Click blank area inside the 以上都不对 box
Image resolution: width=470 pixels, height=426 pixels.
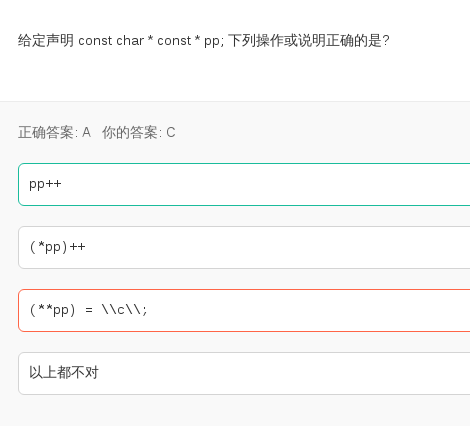click(267, 373)
